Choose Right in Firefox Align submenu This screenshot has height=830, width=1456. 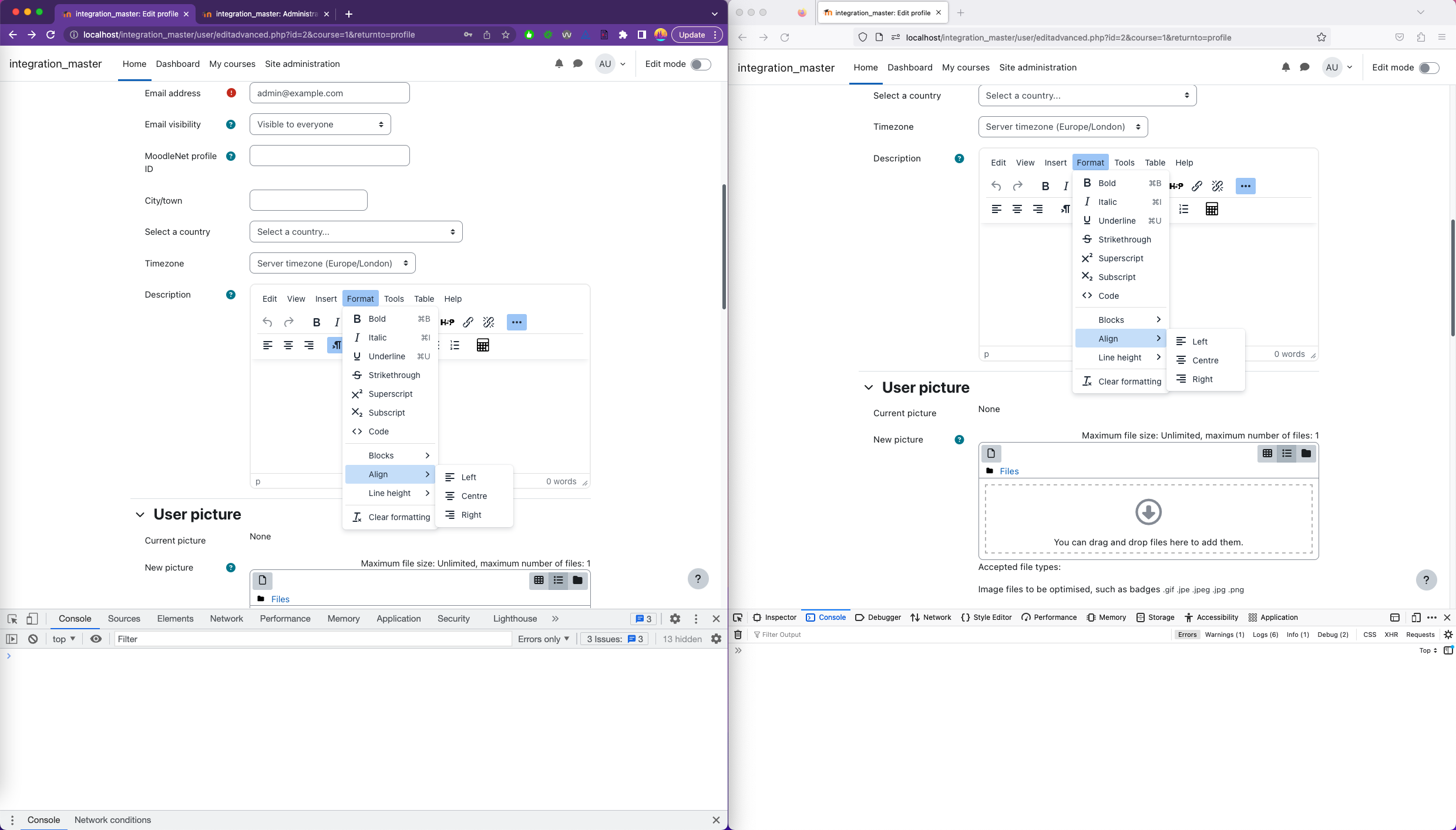click(1205, 379)
